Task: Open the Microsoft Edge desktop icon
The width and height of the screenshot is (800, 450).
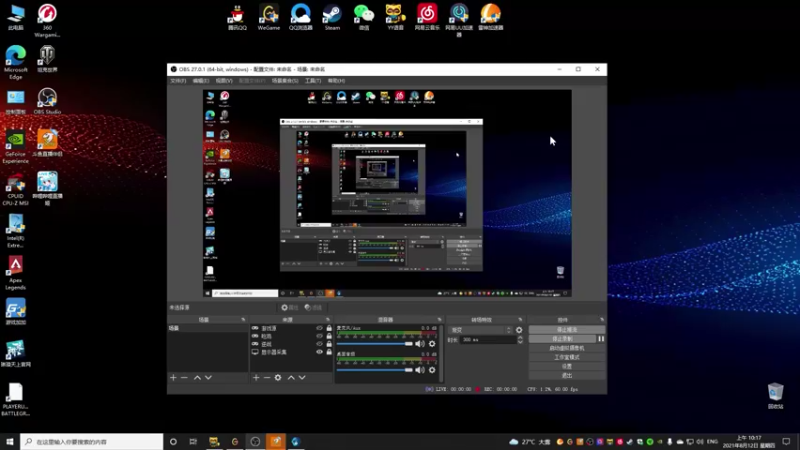Action: tap(15, 62)
